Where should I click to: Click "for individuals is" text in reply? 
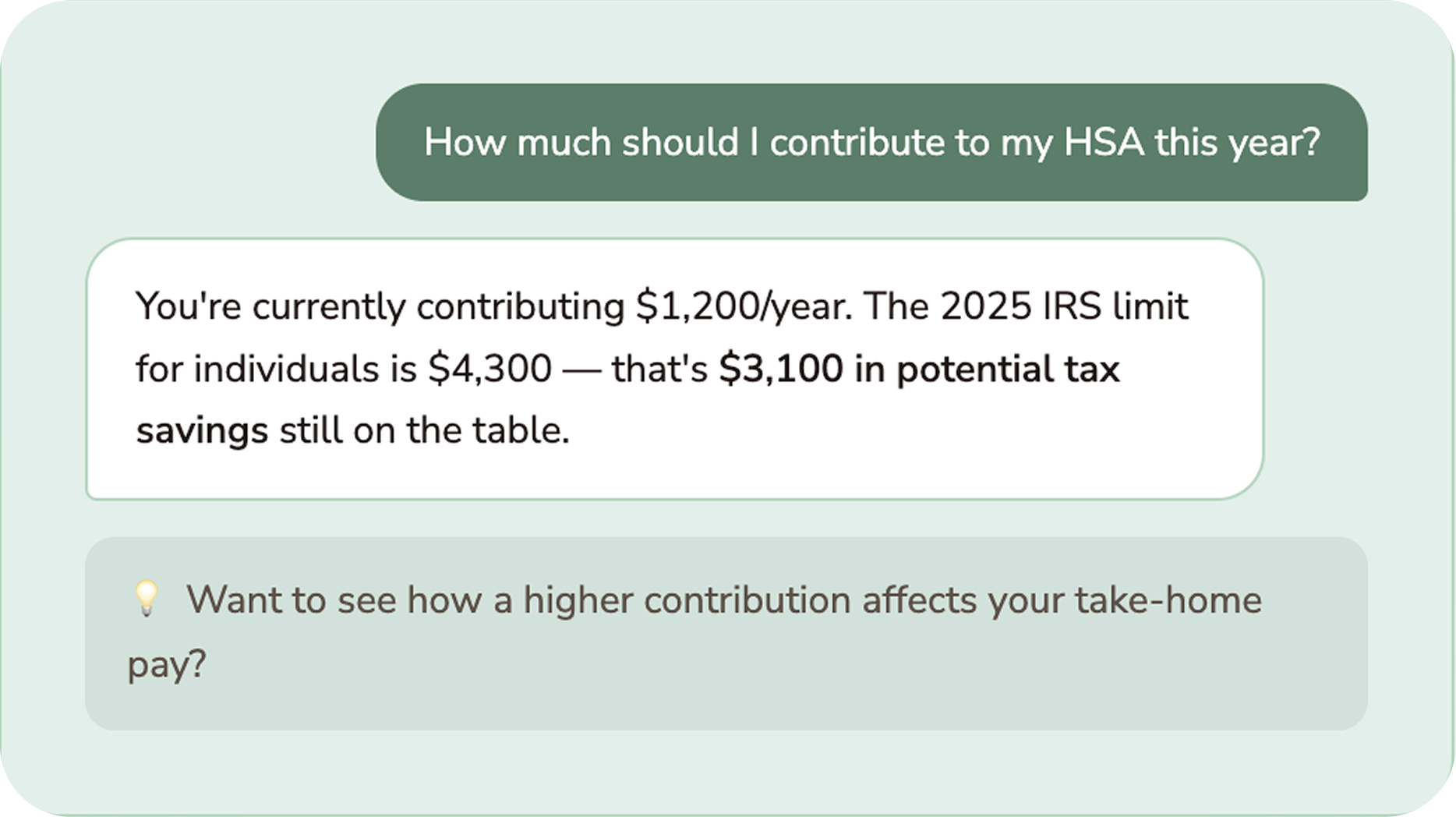(276, 369)
